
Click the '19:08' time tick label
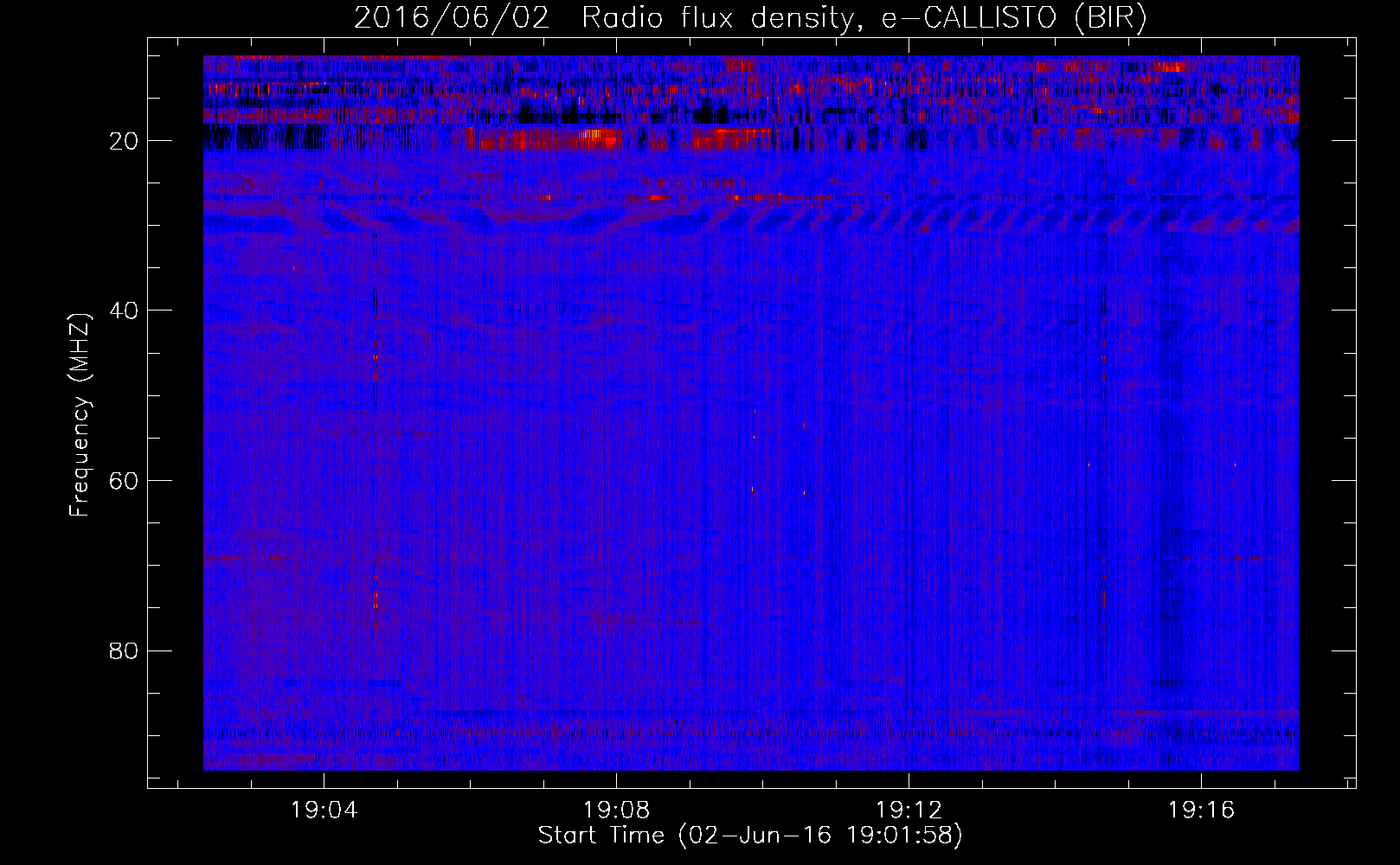pyautogui.click(x=616, y=811)
